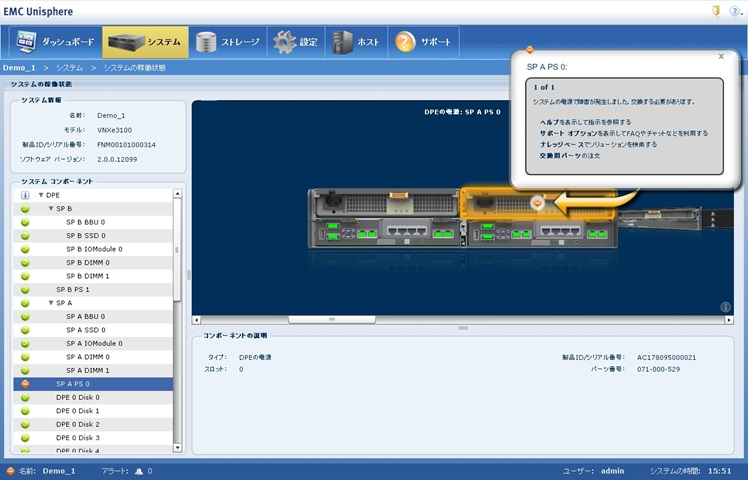748x480 pixels.
Task: Click the fault marker on highlighted power supply
Action: pos(537,203)
